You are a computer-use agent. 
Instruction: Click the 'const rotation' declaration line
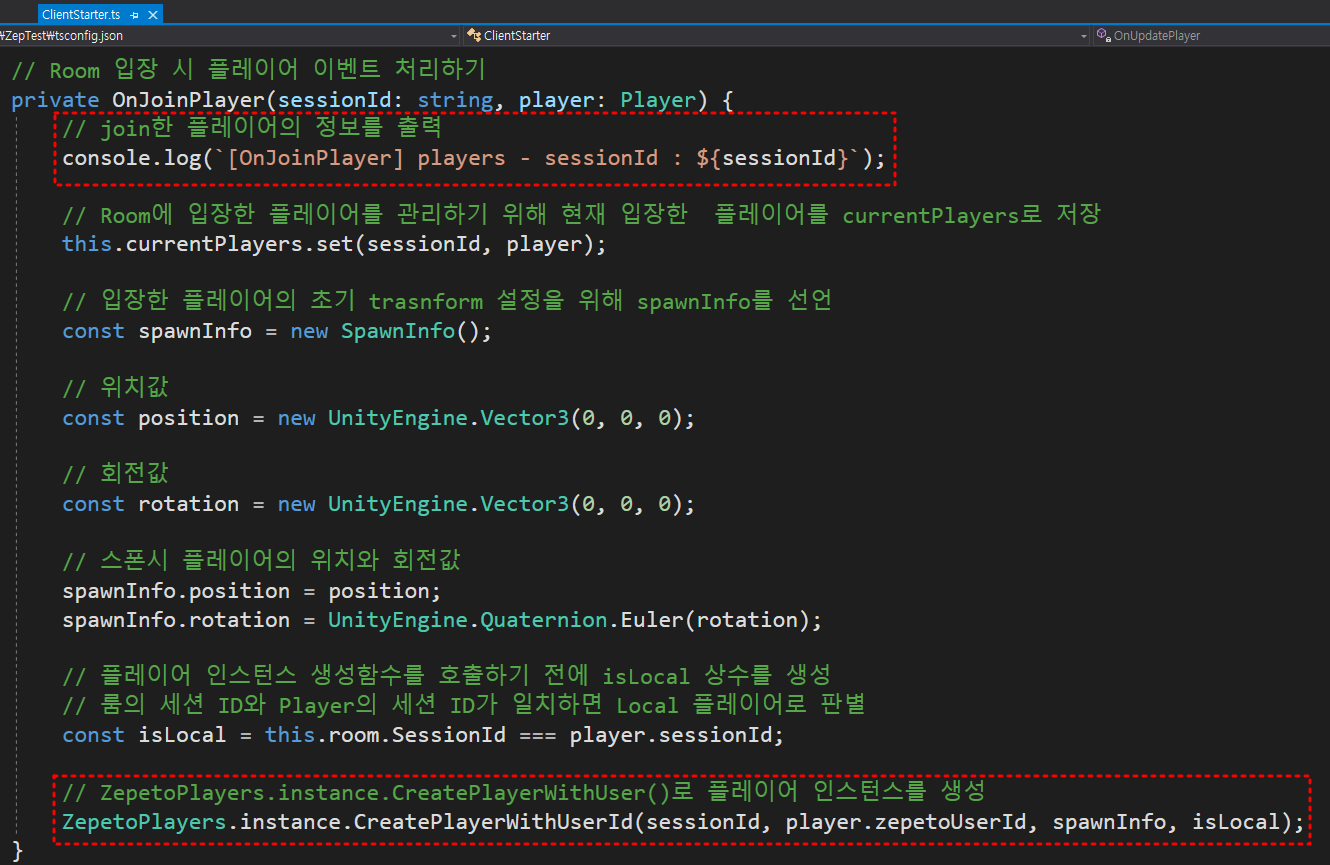[x=378, y=504]
